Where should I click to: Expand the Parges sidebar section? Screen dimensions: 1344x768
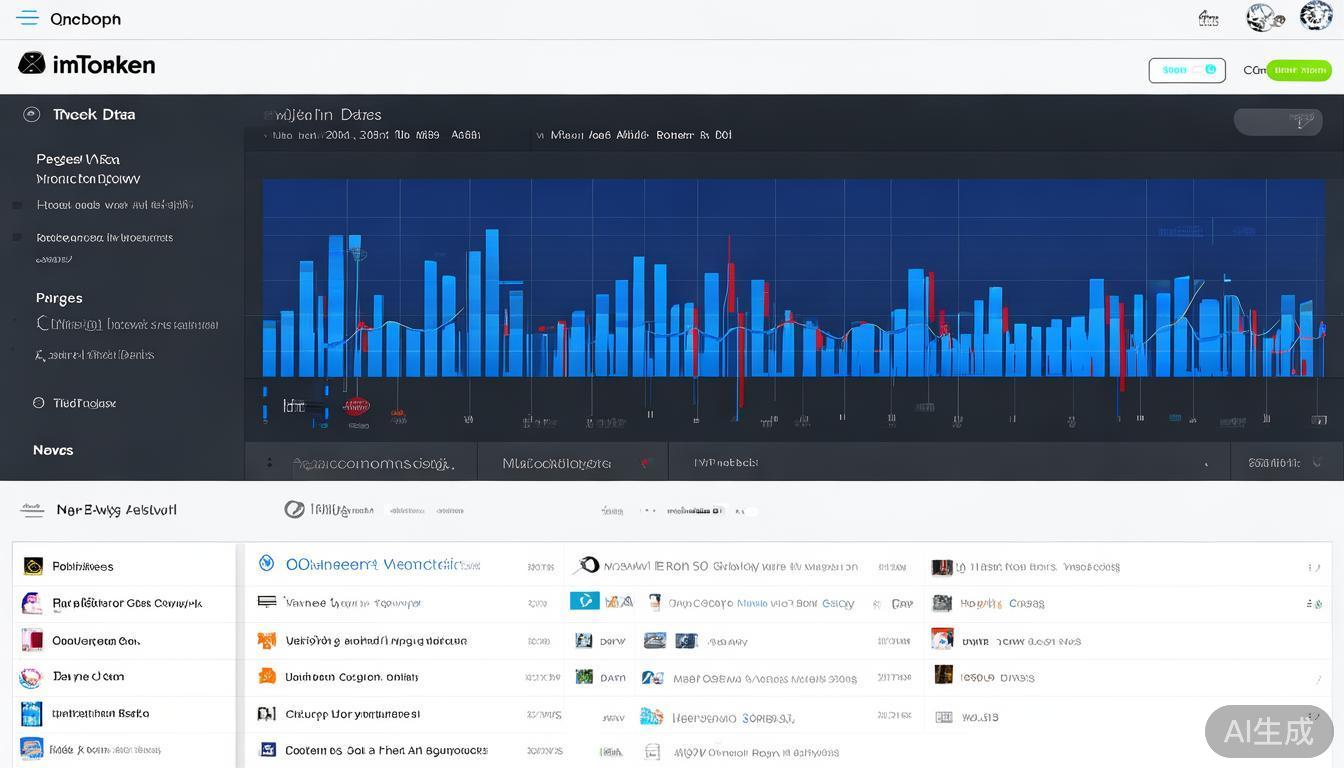tap(59, 298)
